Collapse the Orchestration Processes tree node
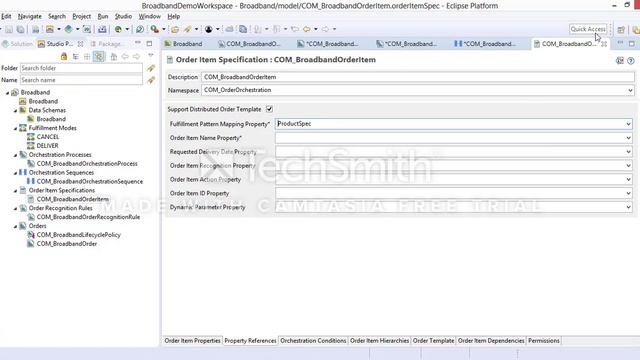The height and width of the screenshot is (360, 640). (16, 156)
